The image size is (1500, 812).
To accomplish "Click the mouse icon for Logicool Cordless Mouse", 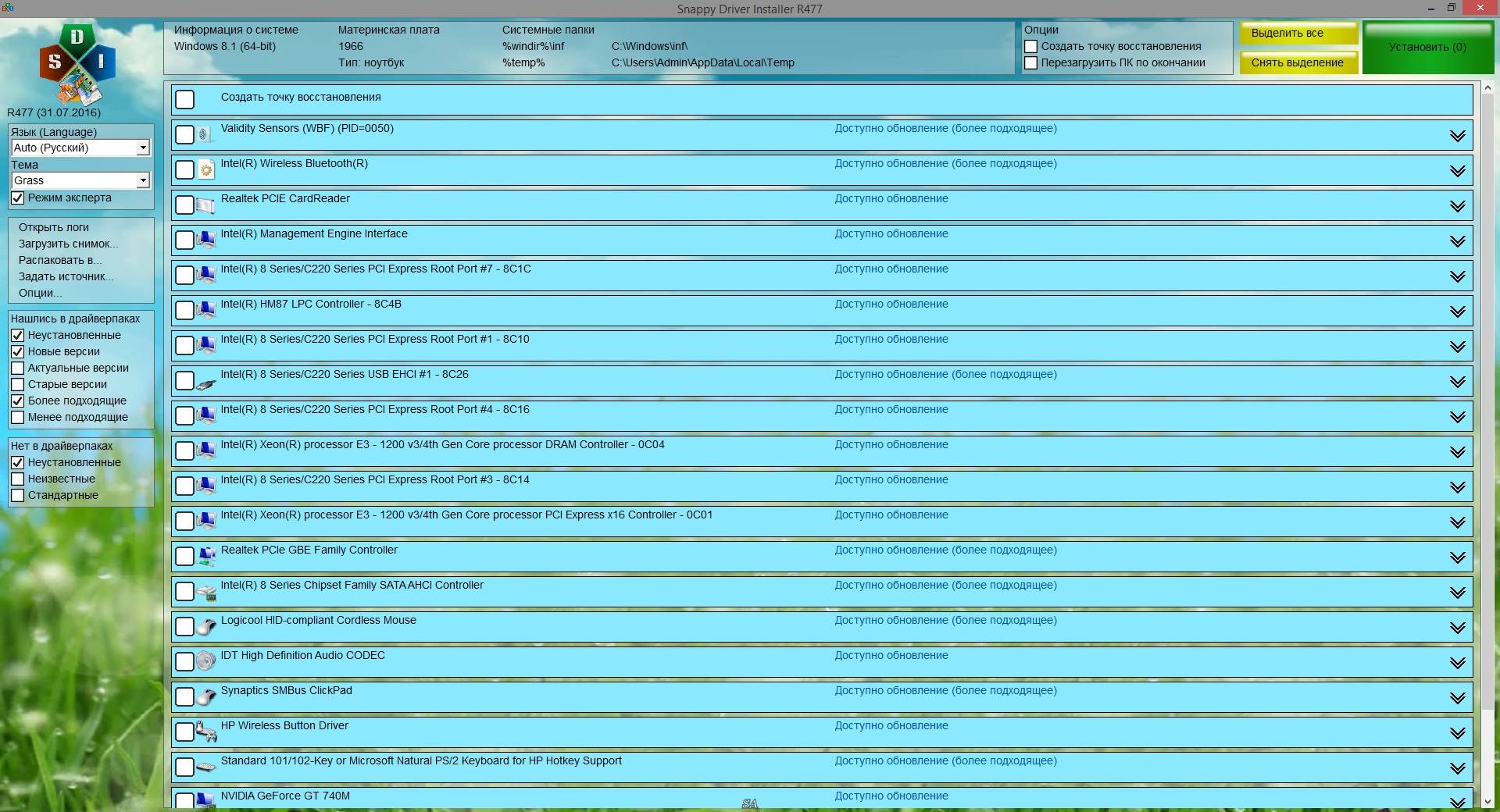I will 205,626.
